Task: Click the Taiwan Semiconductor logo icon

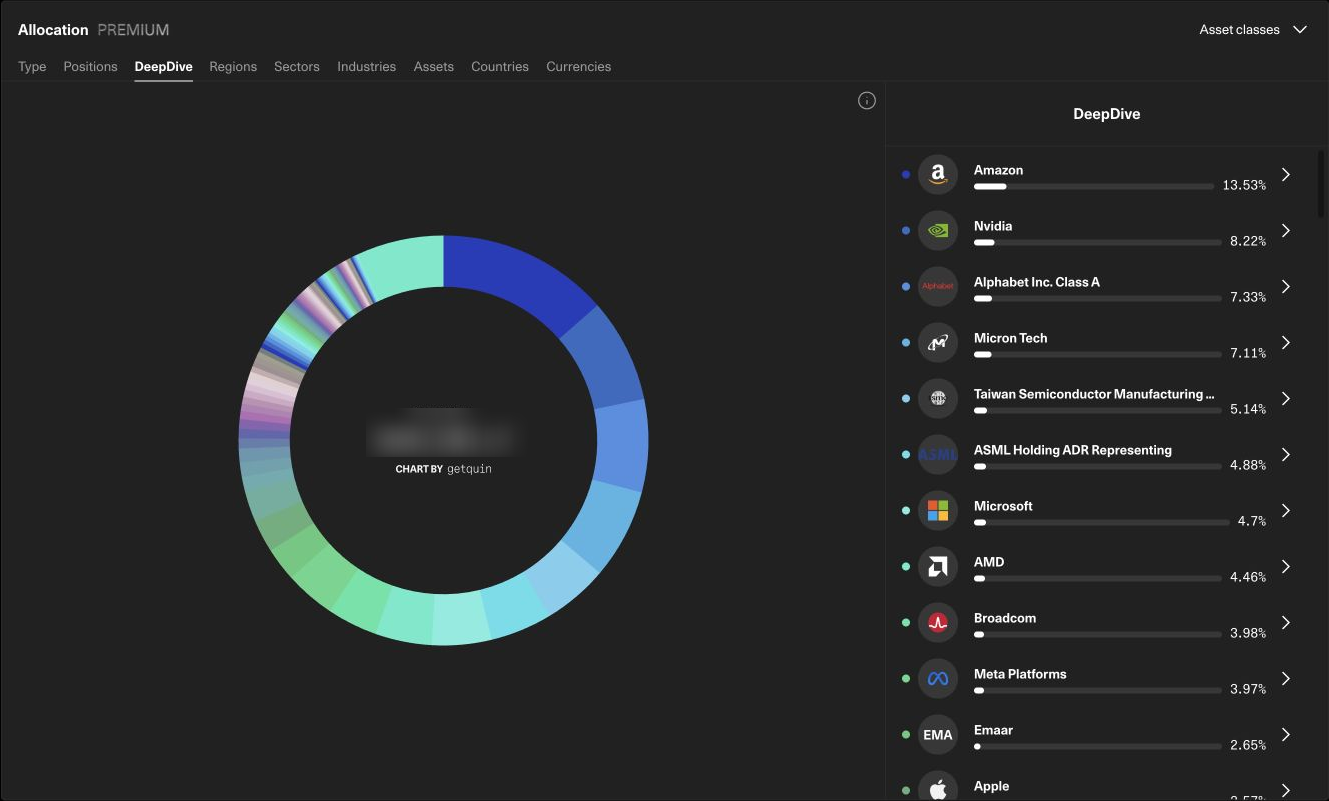Action: tap(938, 399)
